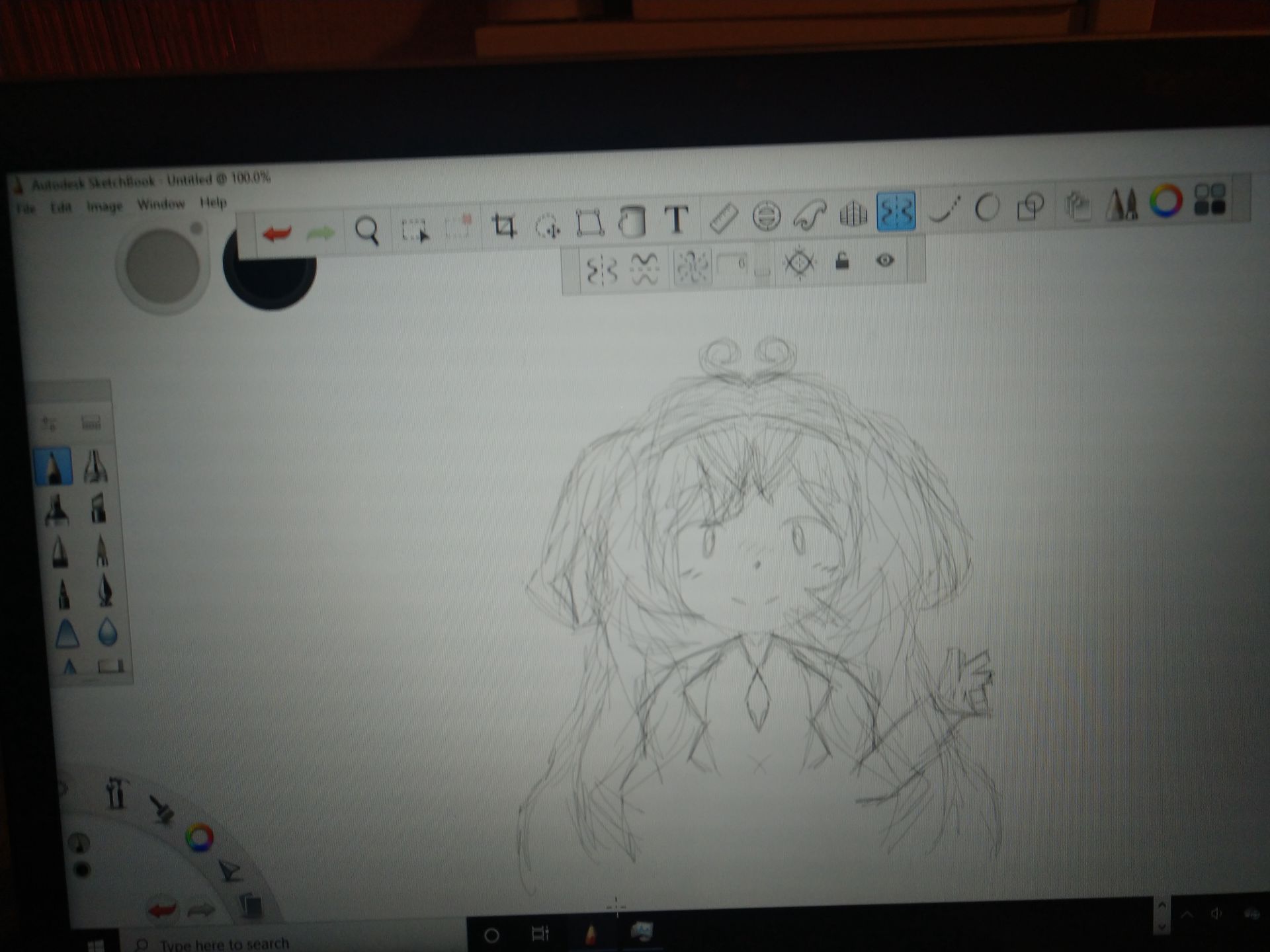Open Task View on taskbar
Image resolution: width=1270 pixels, height=952 pixels.
(x=540, y=934)
